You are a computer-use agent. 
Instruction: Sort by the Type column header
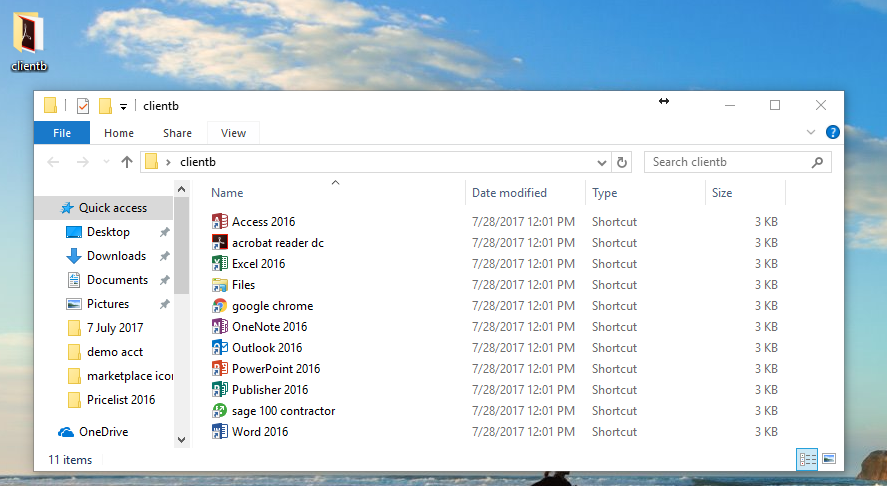click(645, 193)
